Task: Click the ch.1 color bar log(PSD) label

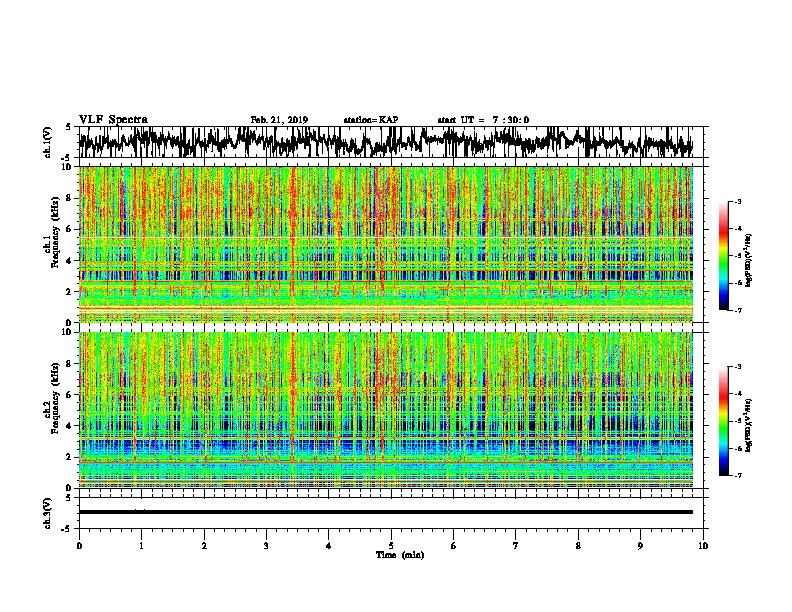Action: click(x=749, y=261)
